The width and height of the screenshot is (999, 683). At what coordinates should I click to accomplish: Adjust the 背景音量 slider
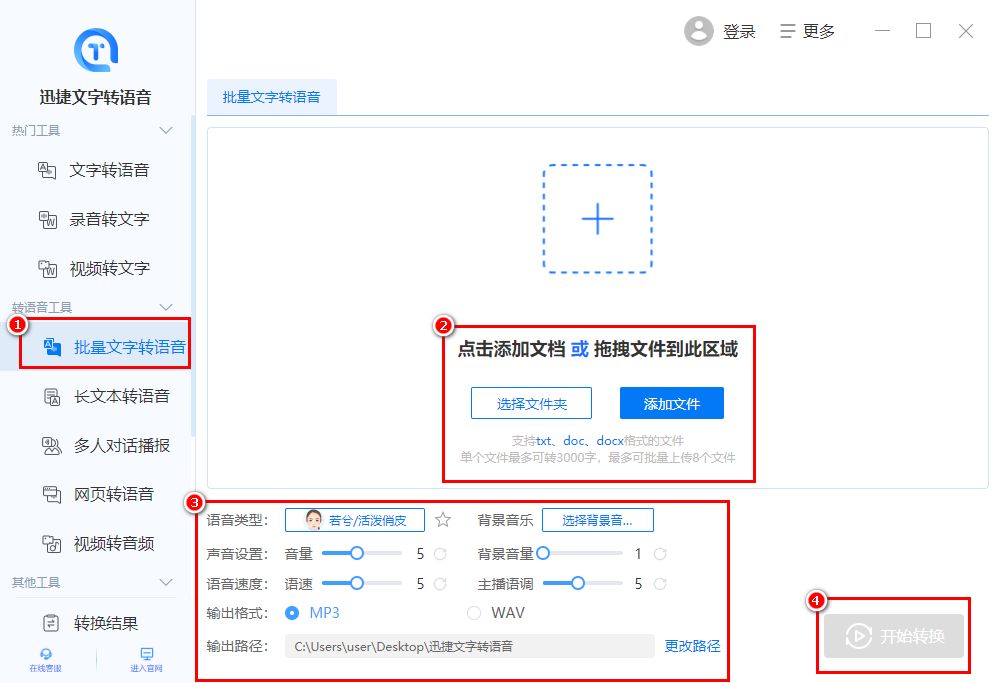click(x=580, y=553)
